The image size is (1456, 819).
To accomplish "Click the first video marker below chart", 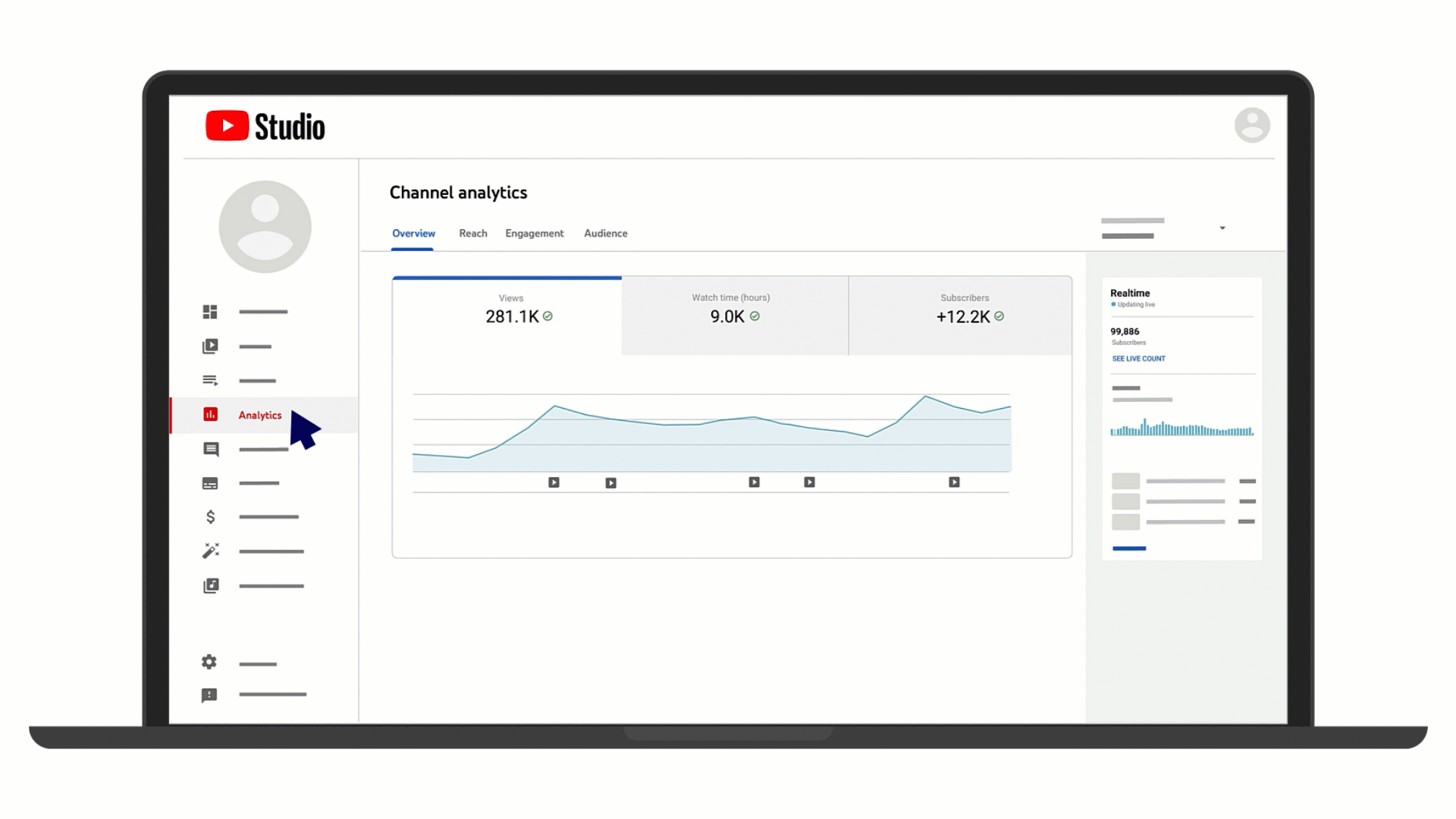I will pos(554,482).
